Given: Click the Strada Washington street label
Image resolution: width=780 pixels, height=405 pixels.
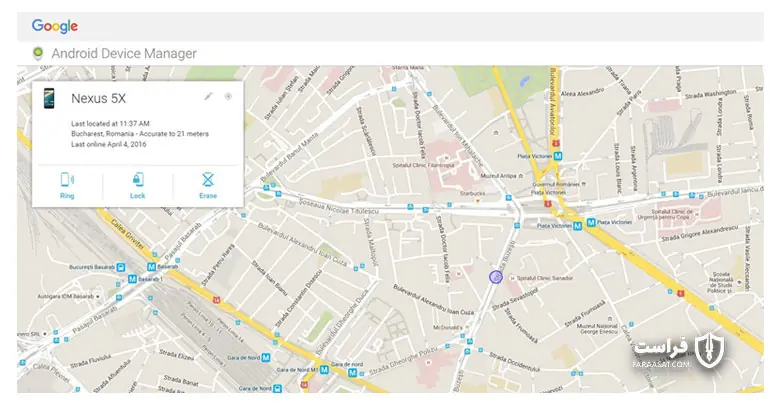Looking at the screenshot, I should (x=710, y=94).
